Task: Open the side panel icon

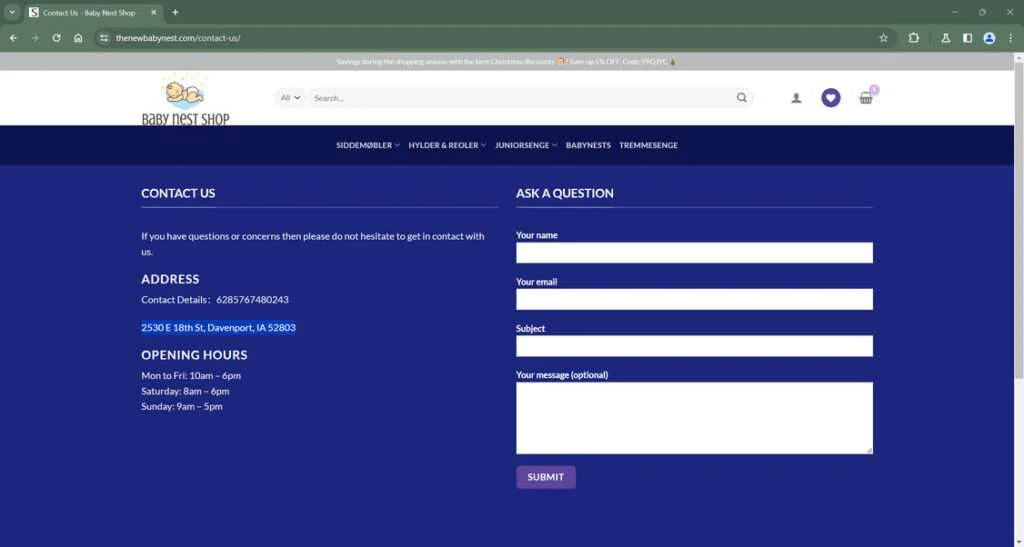Action: point(967,38)
